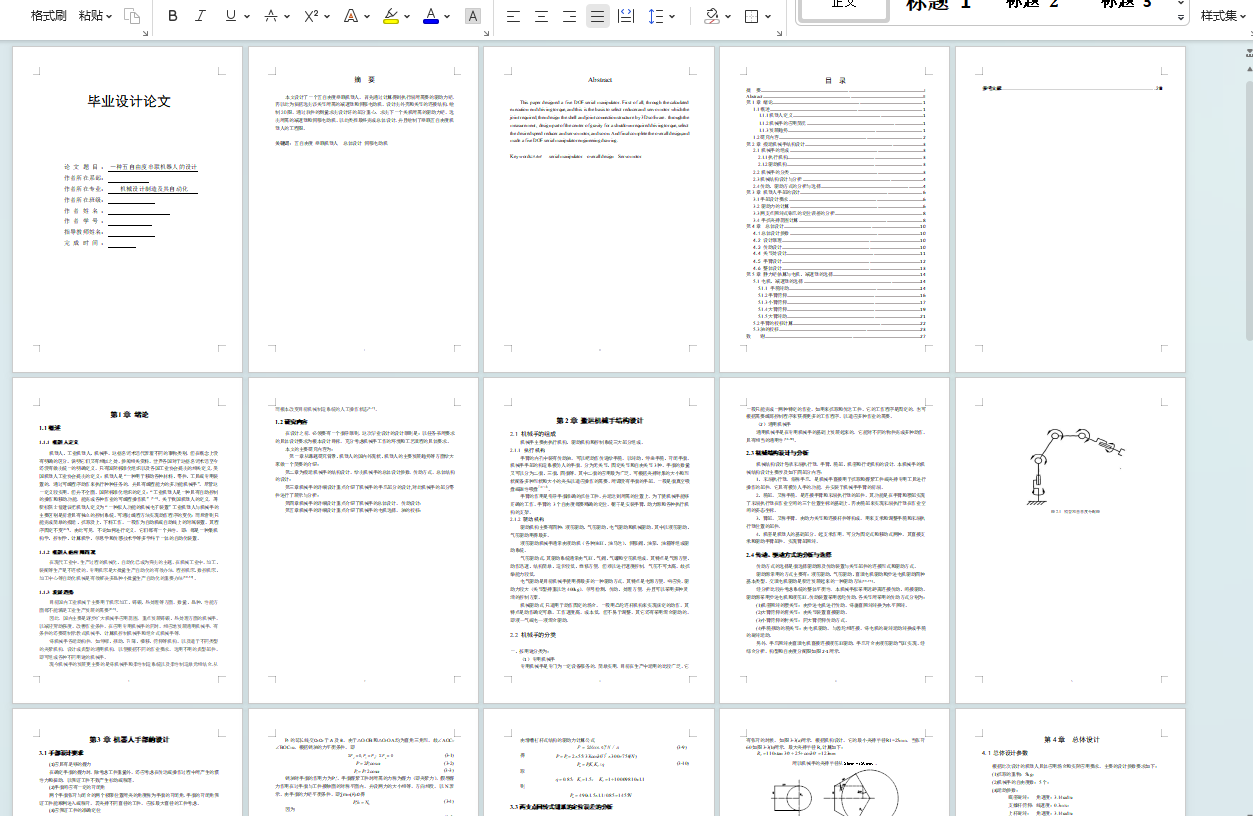Apply blue font color
Image resolution: width=1253 pixels, height=816 pixels.
click(x=431, y=16)
